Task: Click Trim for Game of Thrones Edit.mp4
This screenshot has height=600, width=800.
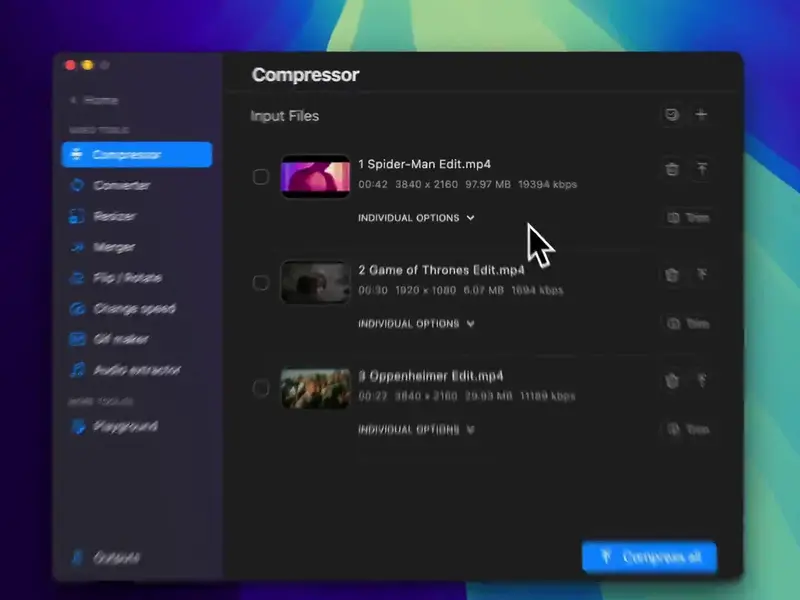Action: pyautogui.click(x=688, y=324)
